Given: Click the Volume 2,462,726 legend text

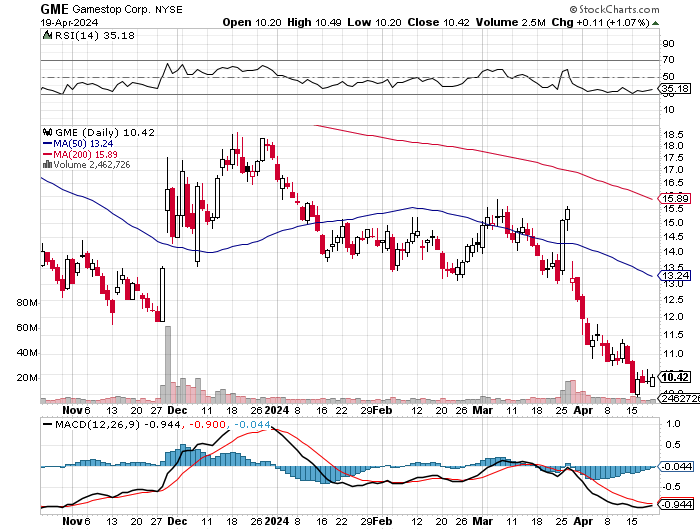Looking at the screenshot, I should (92, 165).
